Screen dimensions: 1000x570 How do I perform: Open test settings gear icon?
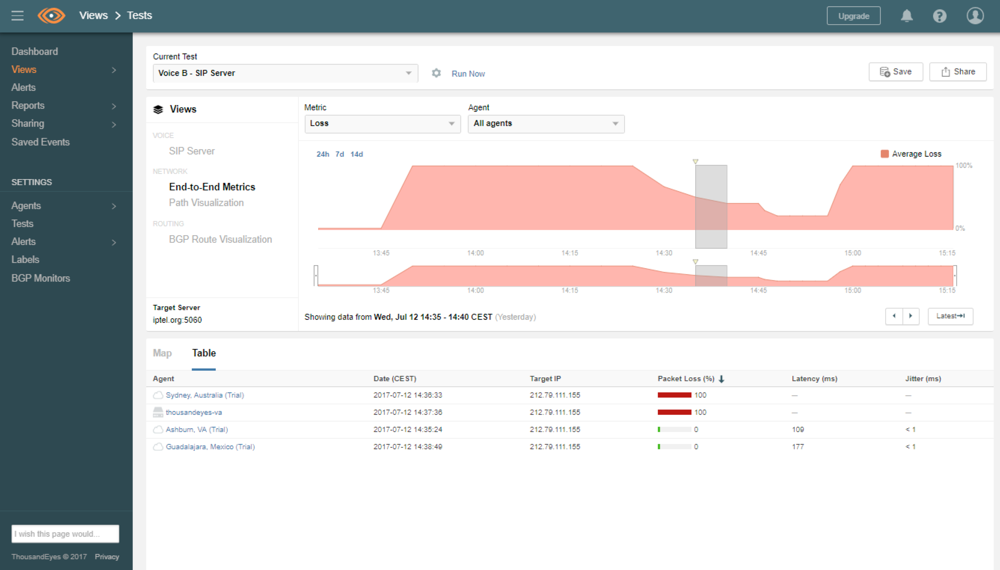point(436,73)
